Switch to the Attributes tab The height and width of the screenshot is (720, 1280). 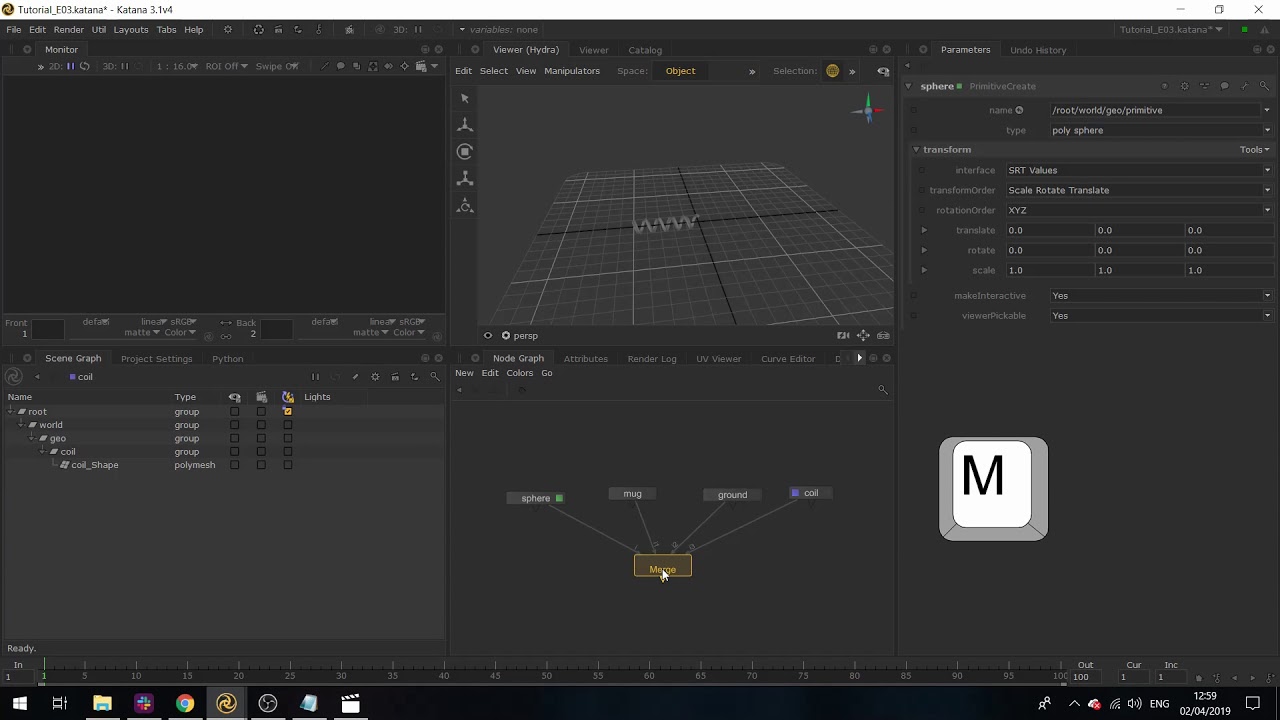click(585, 359)
